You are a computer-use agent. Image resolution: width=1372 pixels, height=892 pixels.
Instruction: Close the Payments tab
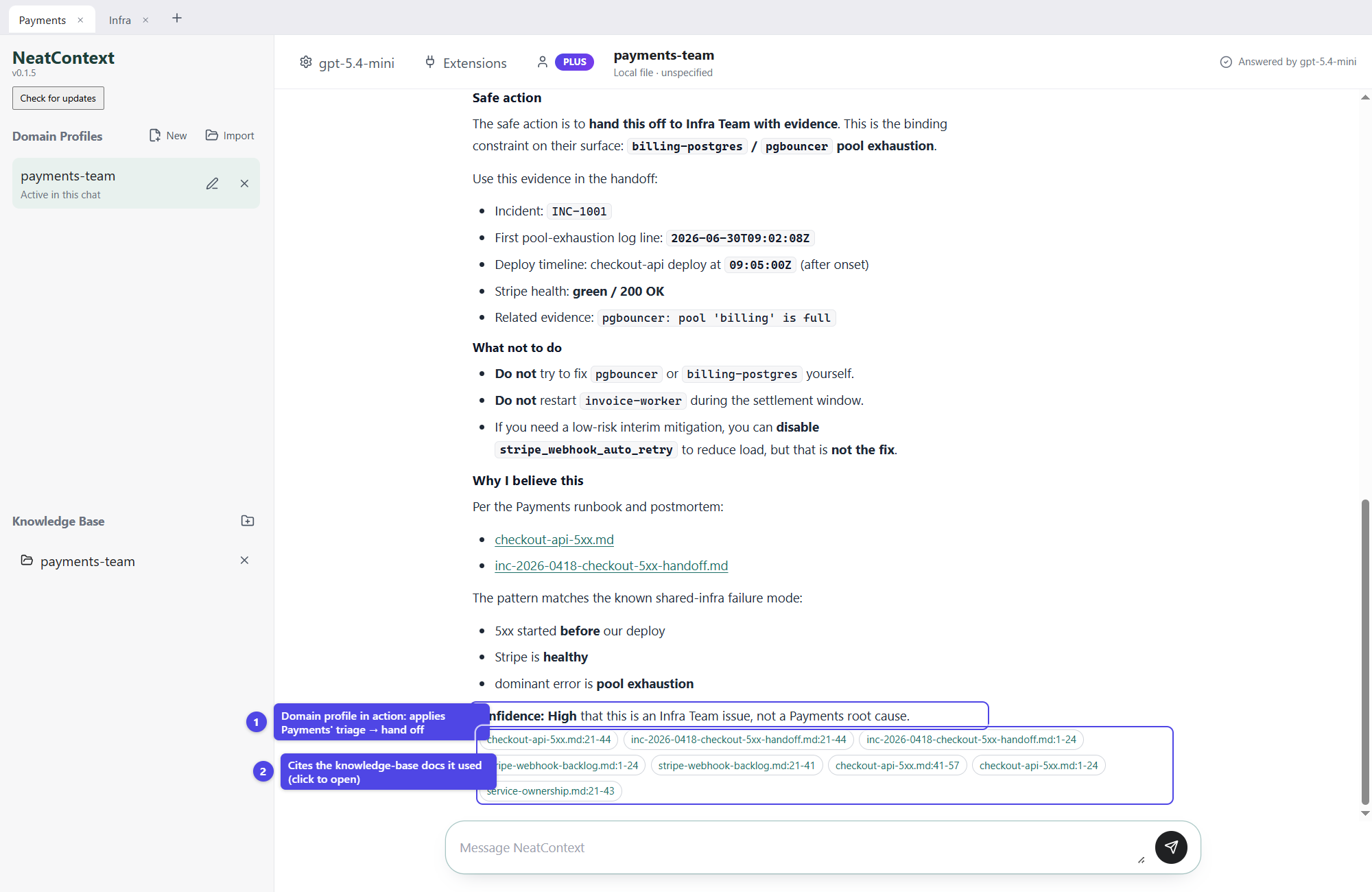[80, 20]
